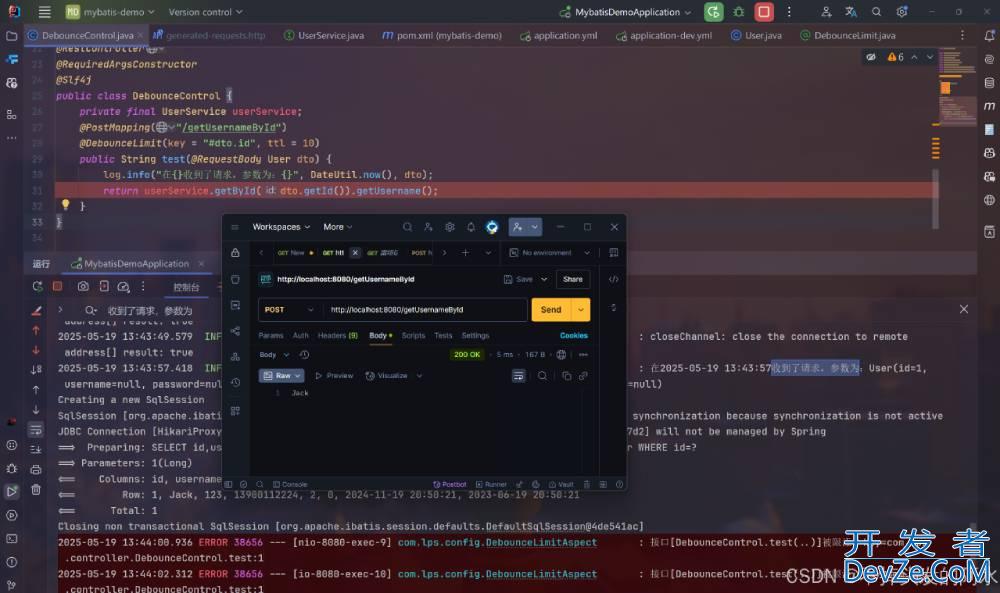Open the Headers tab in Postman
Screen dimensions: 1000x593
click(x=337, y=336)
